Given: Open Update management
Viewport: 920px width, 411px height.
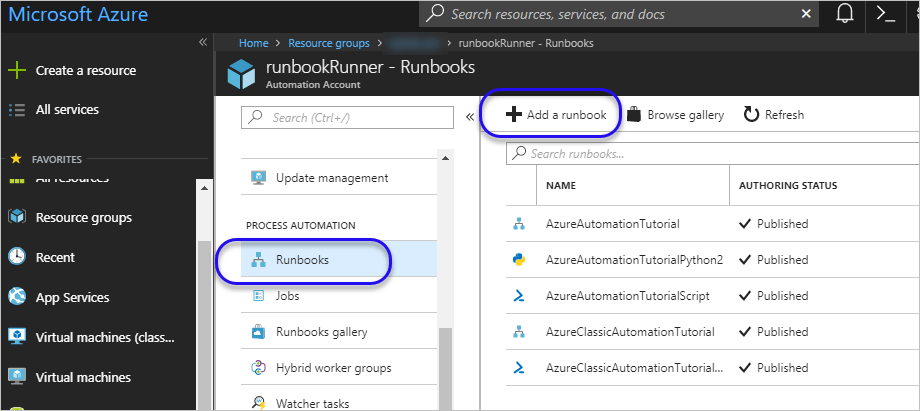Looking at the screenshot, I should click(332, 177).
